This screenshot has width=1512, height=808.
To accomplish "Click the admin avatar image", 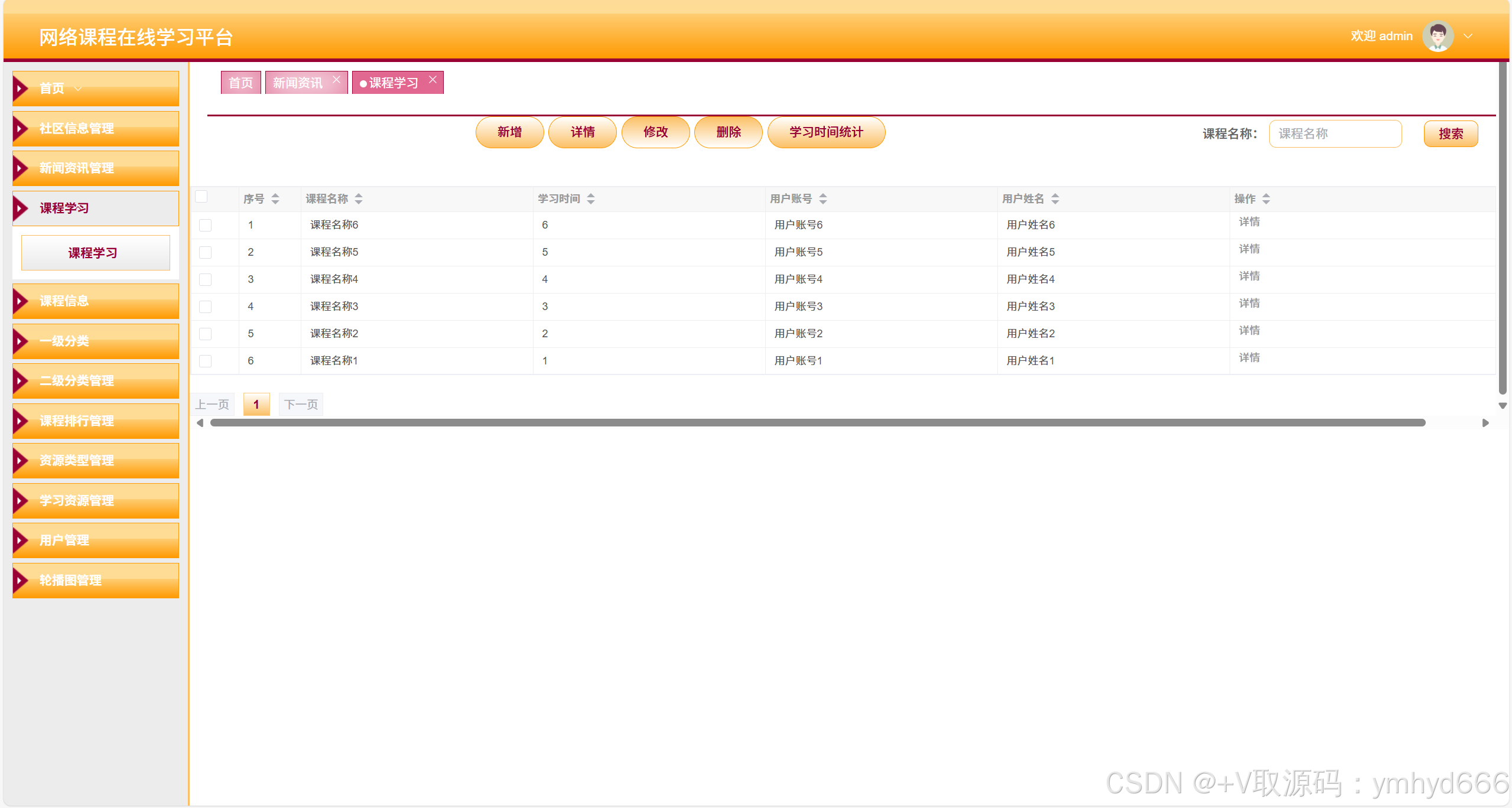I will coord(1438,37).
